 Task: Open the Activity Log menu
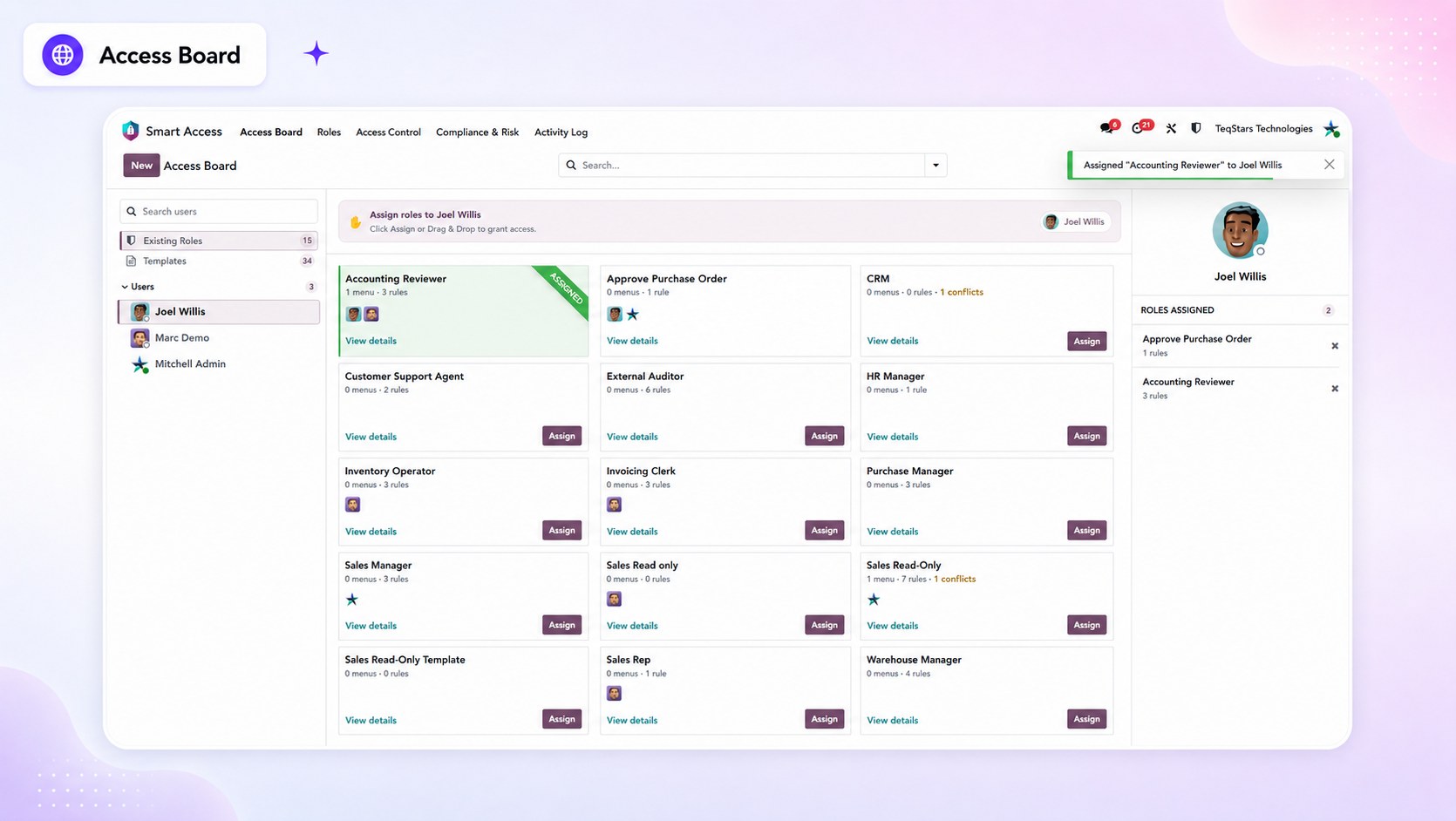(x=561, y=132)
